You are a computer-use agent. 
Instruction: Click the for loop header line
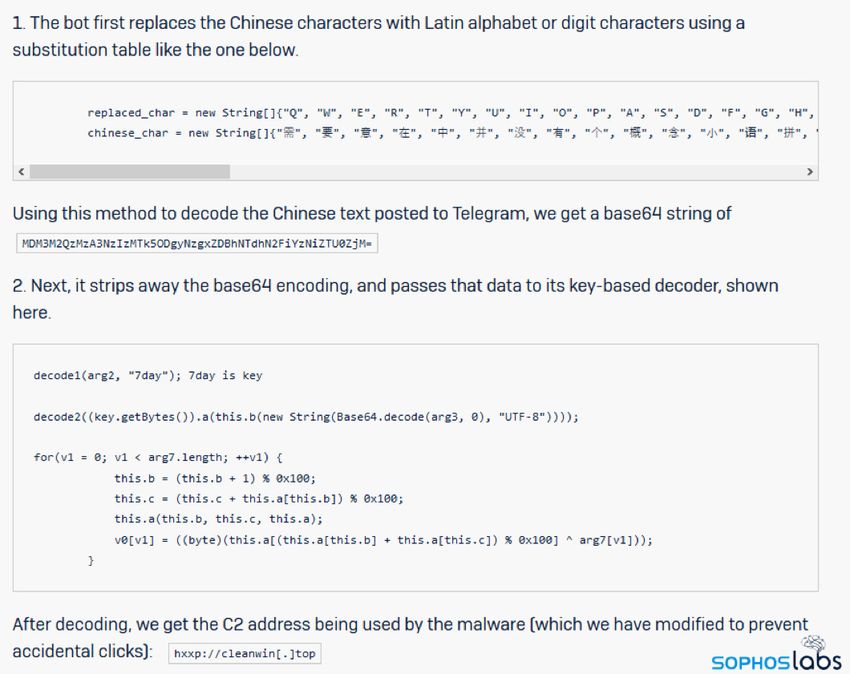(x=158, y=457)
